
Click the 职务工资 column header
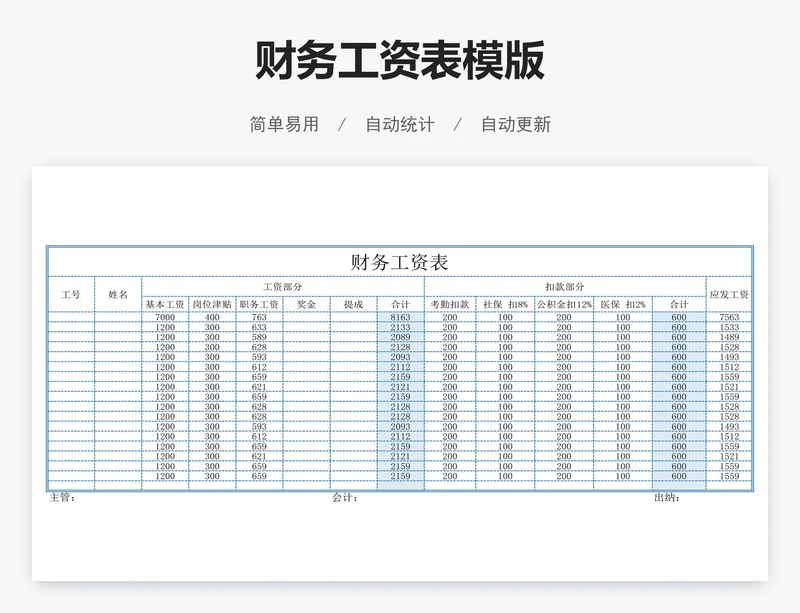tap(259, 304)
